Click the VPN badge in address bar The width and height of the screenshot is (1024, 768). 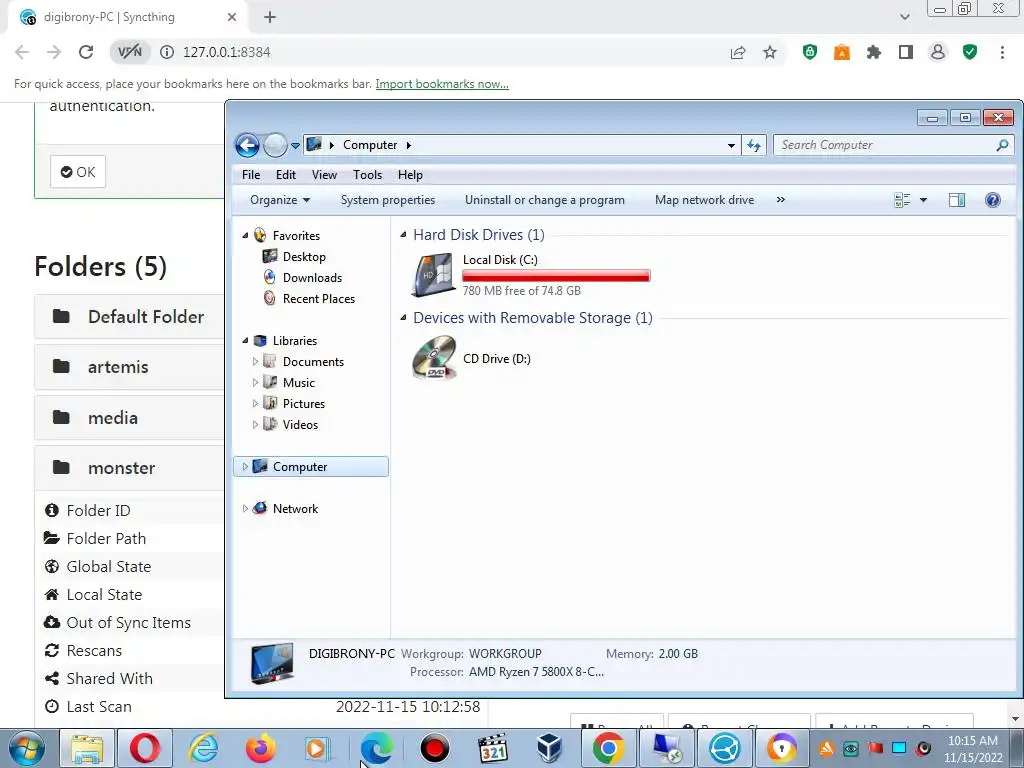click(129, 52)
